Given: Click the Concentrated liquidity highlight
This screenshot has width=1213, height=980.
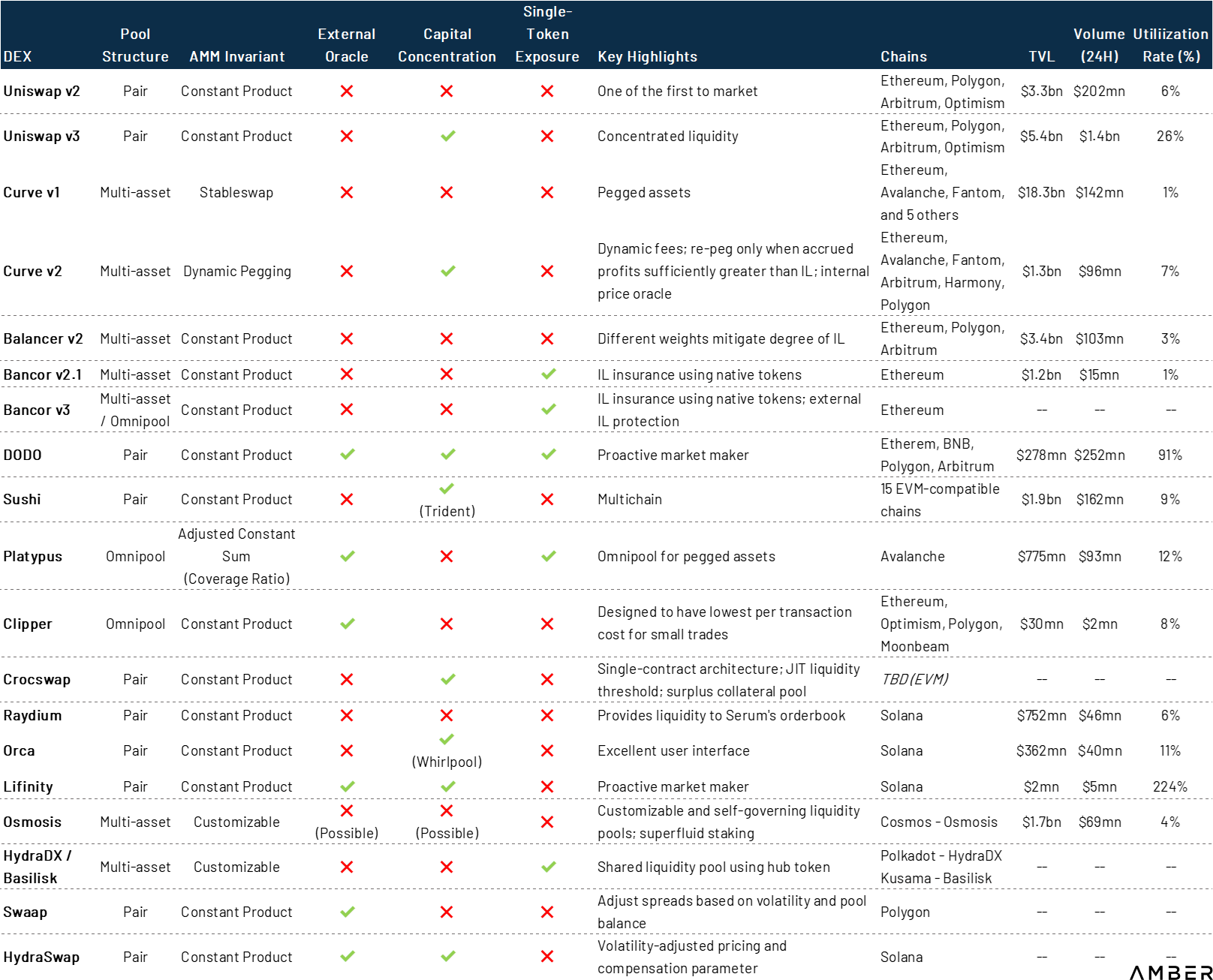Looking at the screenshot, I should (668, 136).
